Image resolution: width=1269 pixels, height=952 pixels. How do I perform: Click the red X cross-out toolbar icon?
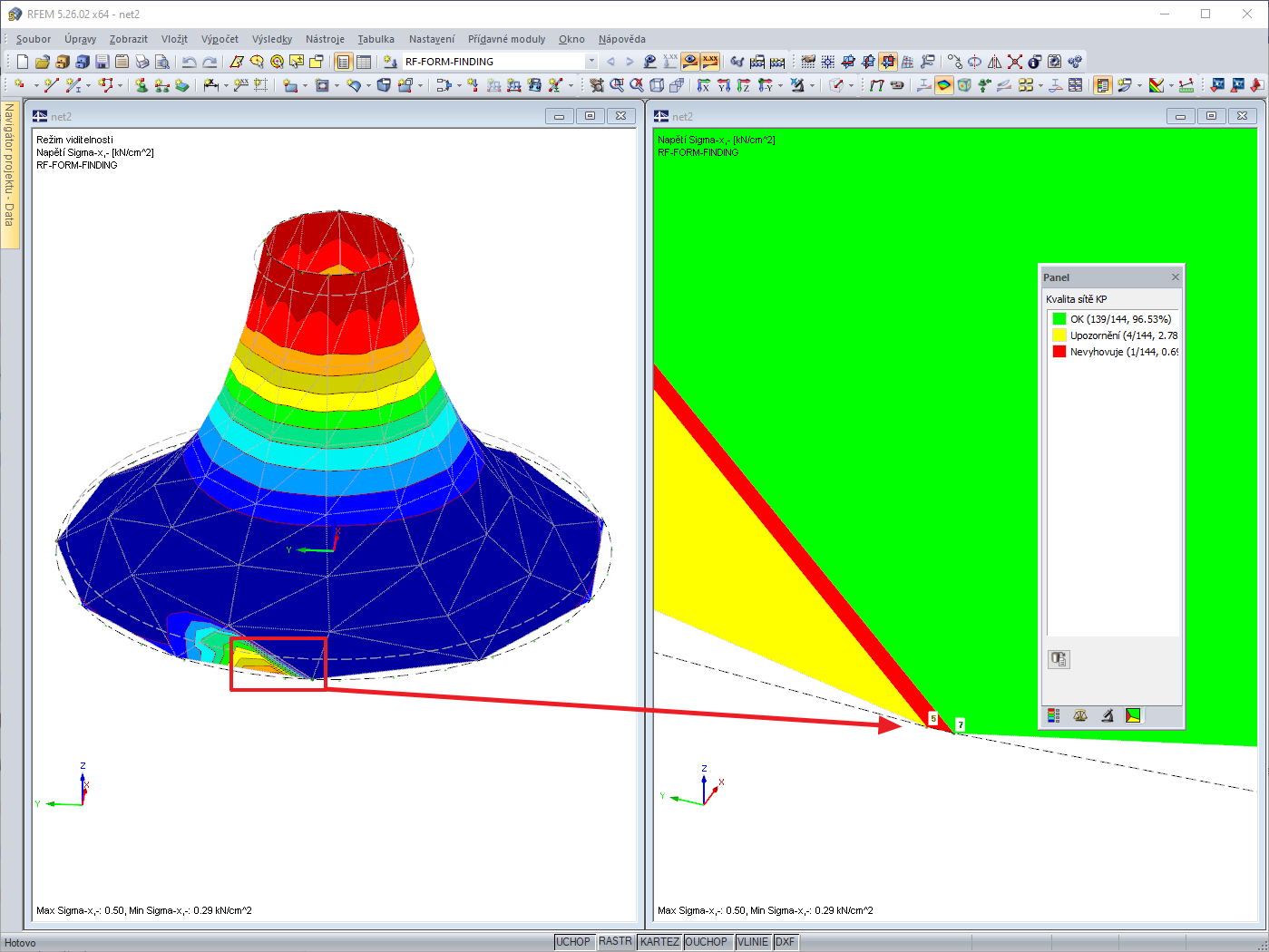pyautogui.click(x=1015, y=62)
